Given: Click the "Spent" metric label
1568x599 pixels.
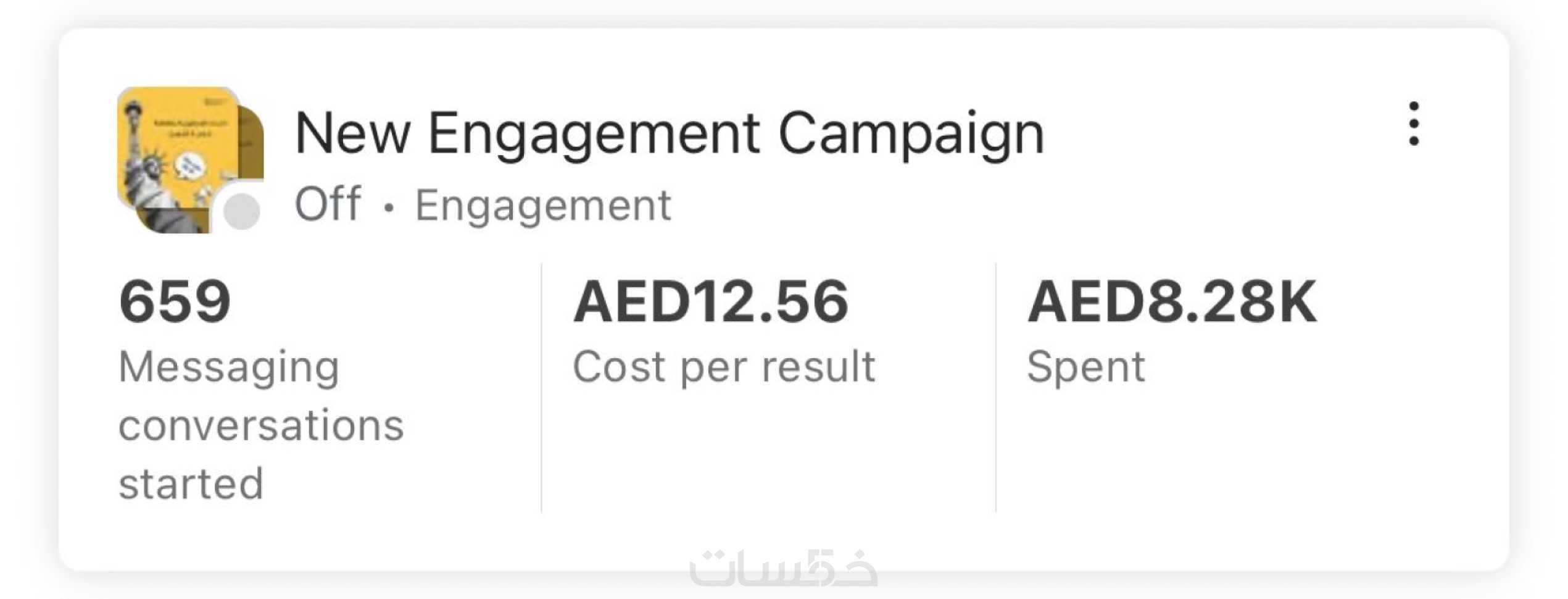Looking at the screenshot, I should [1085, 367].
